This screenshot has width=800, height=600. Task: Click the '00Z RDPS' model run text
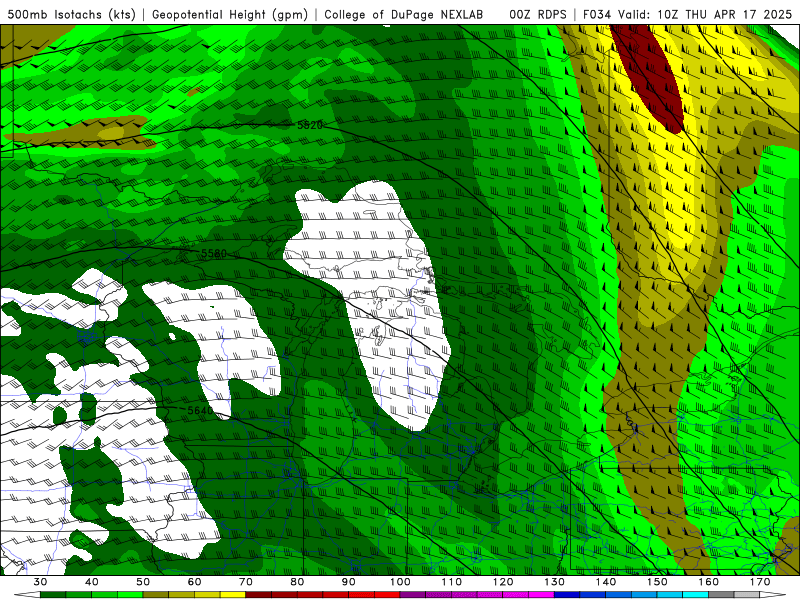[538, 14]
